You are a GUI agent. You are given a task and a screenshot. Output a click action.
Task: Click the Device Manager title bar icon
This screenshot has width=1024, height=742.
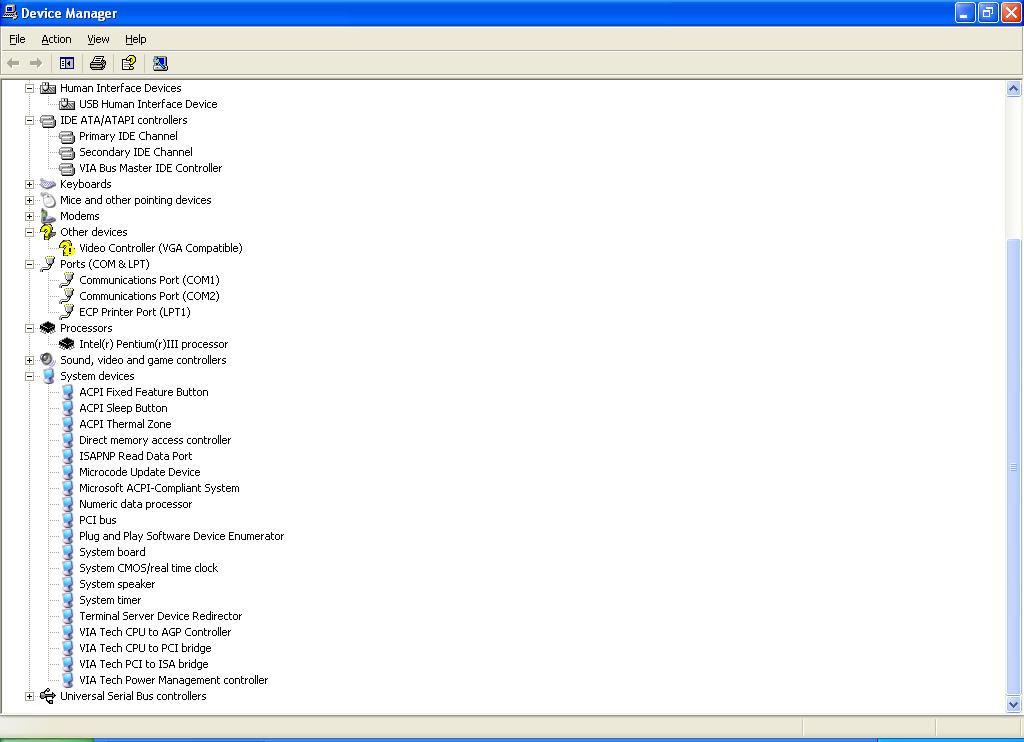(x=10, y=12)
